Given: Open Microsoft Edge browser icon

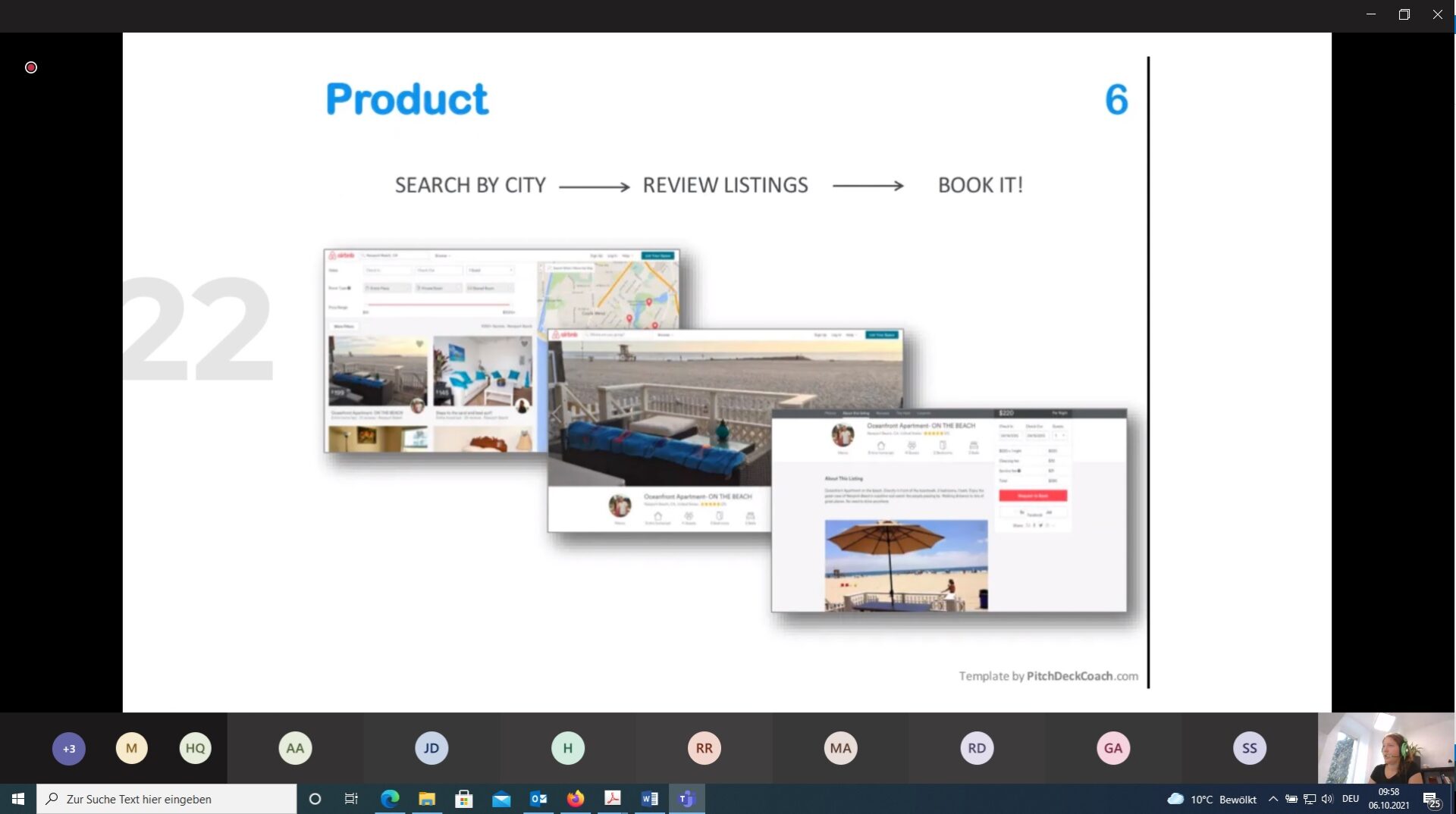Looking at the screenshot, I should [x=390, y=799].
